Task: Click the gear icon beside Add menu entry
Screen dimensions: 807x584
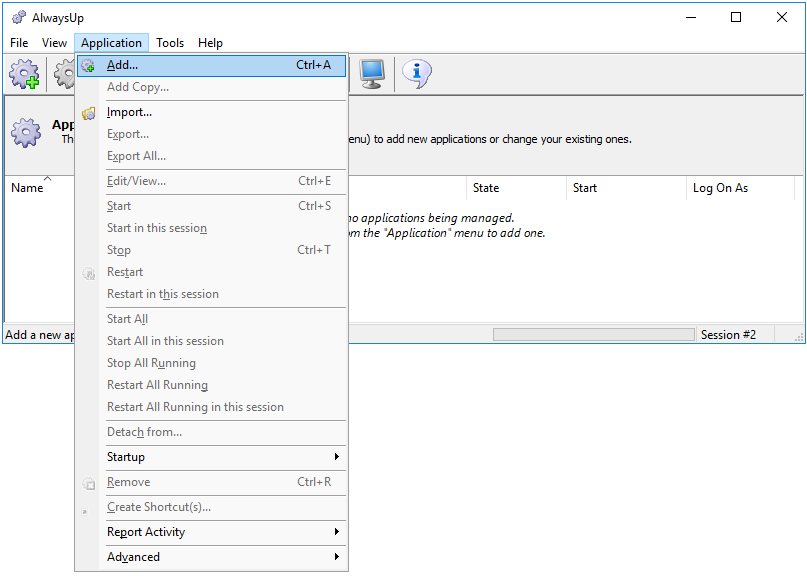Action: pos(88,65)
